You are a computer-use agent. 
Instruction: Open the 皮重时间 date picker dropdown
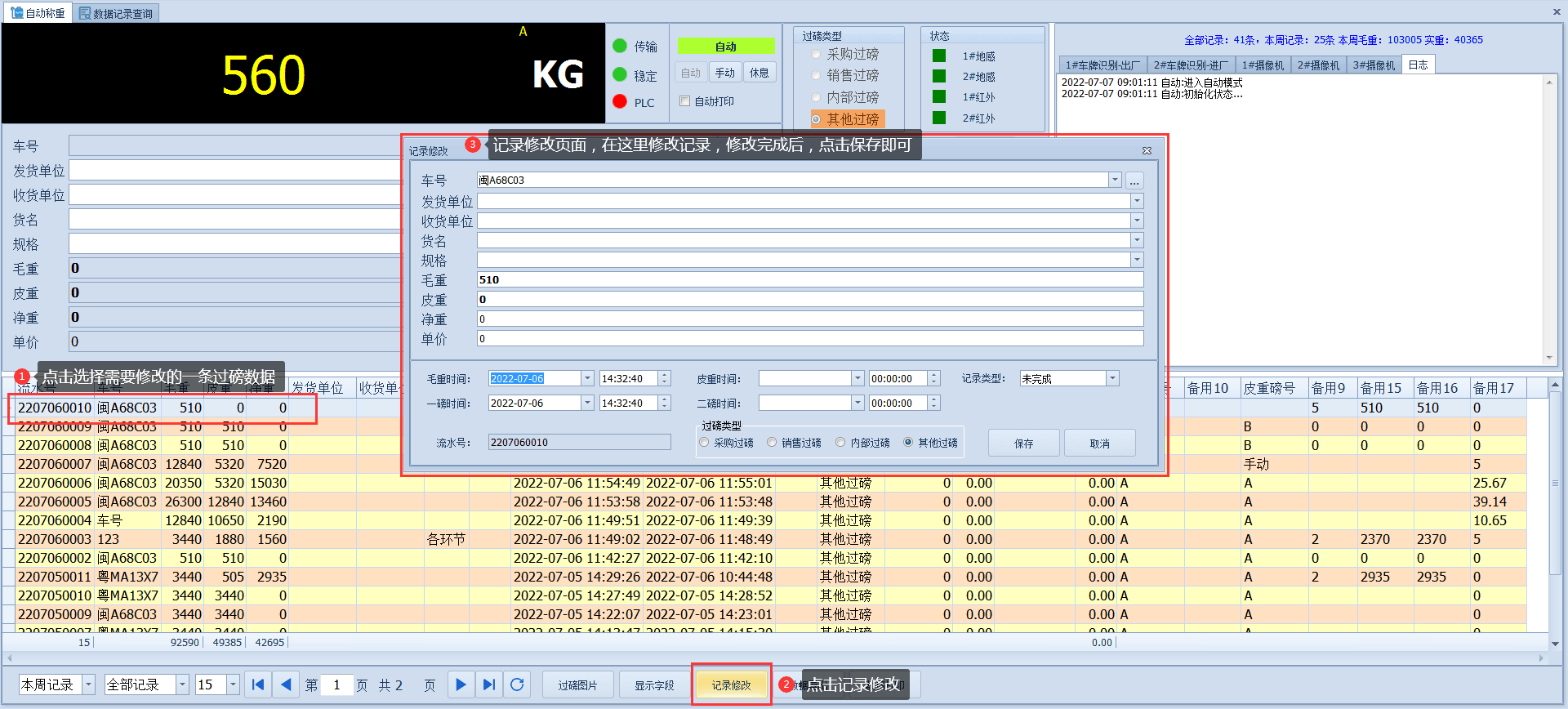click(857, 378)
